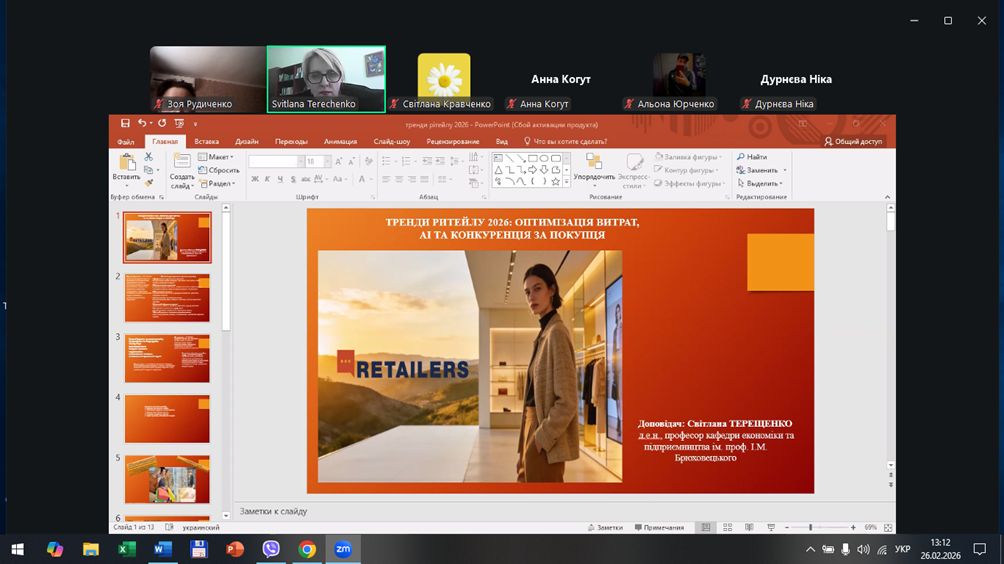The width and height of the screenshot is (1004, 564).
Task: Toggle Заметки notes pane in status bar
Action: tap(605, 527)
